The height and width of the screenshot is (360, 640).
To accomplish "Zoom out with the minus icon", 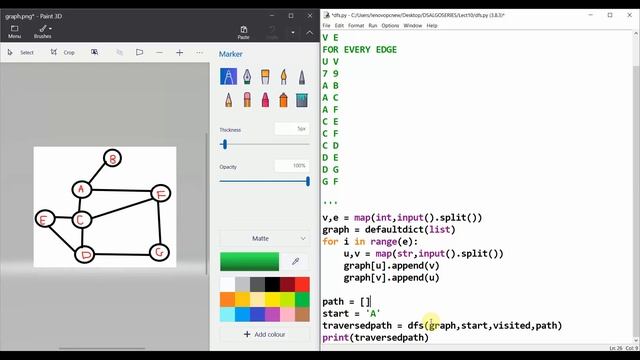I will pos(159,53).
